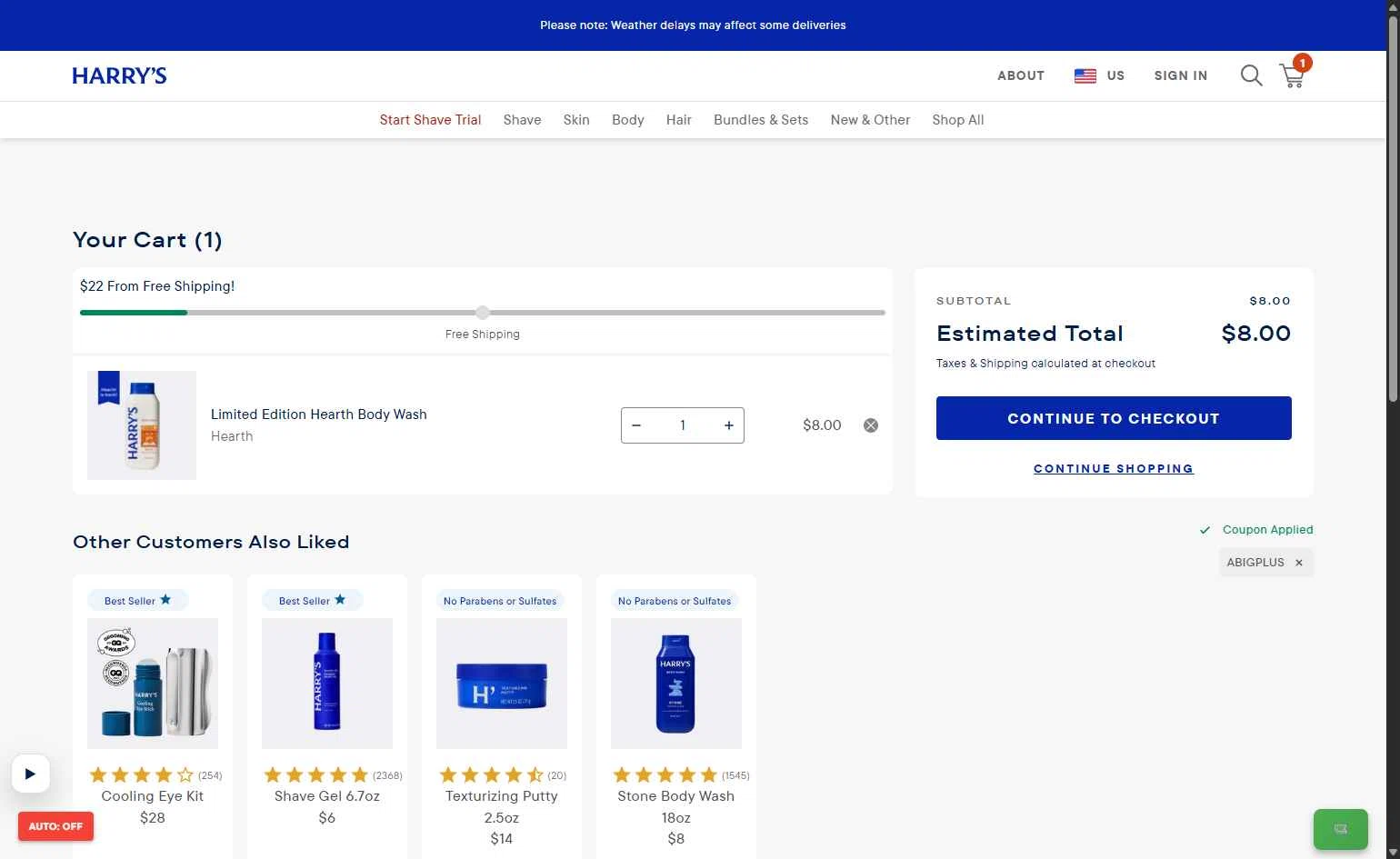Click the play button icon at bottom left
The image size is (1400, 859).
30,774
